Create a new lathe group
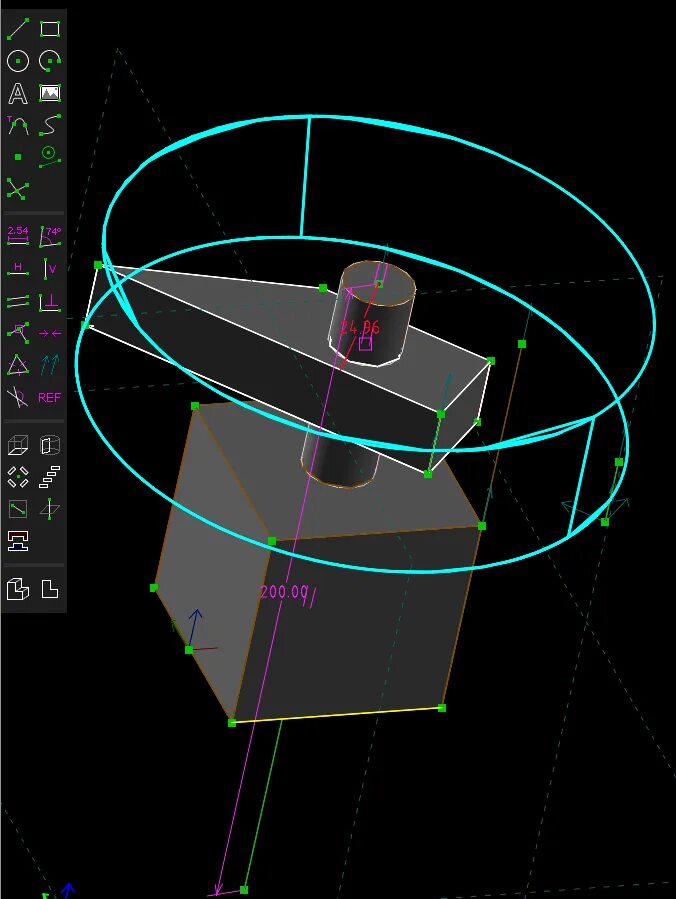The height and width of the screenshot is (899, 676). point(50,445)
